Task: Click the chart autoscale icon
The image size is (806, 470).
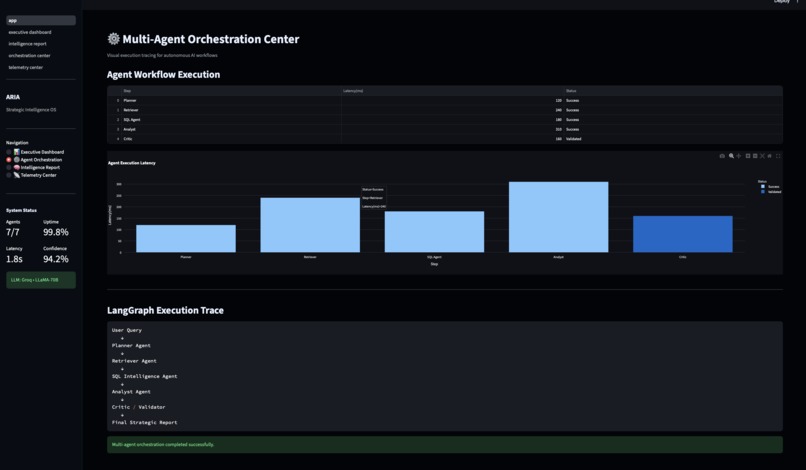Action: 762,156
